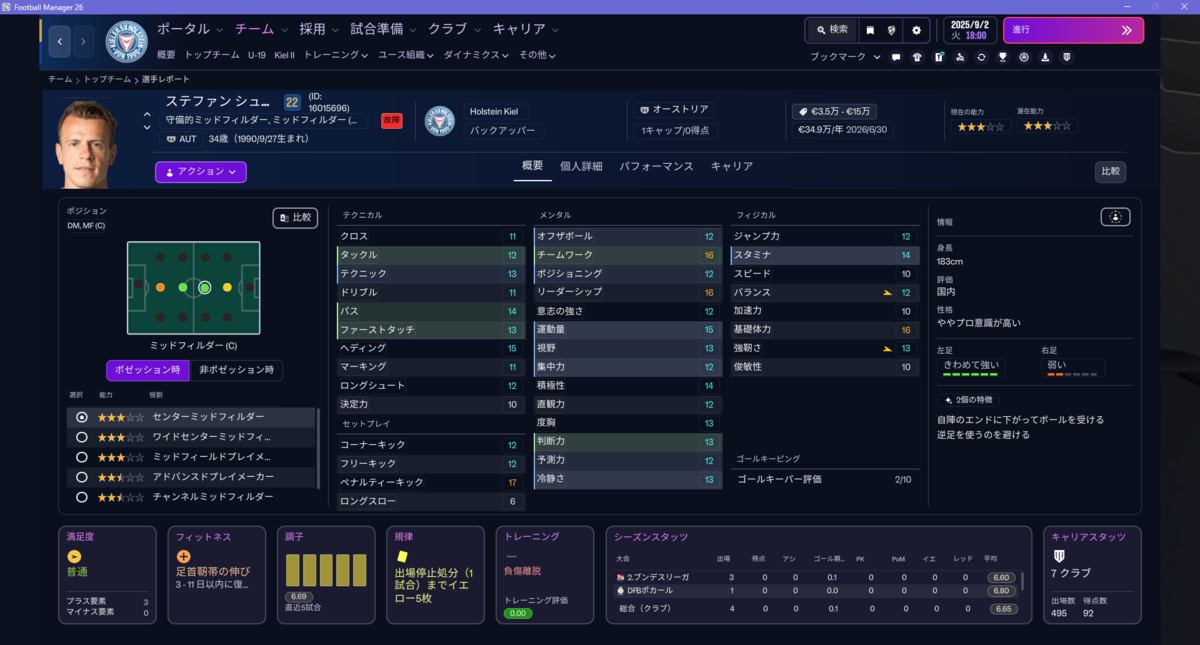Click the Holstein Kiel club name link

click(495, 112)
